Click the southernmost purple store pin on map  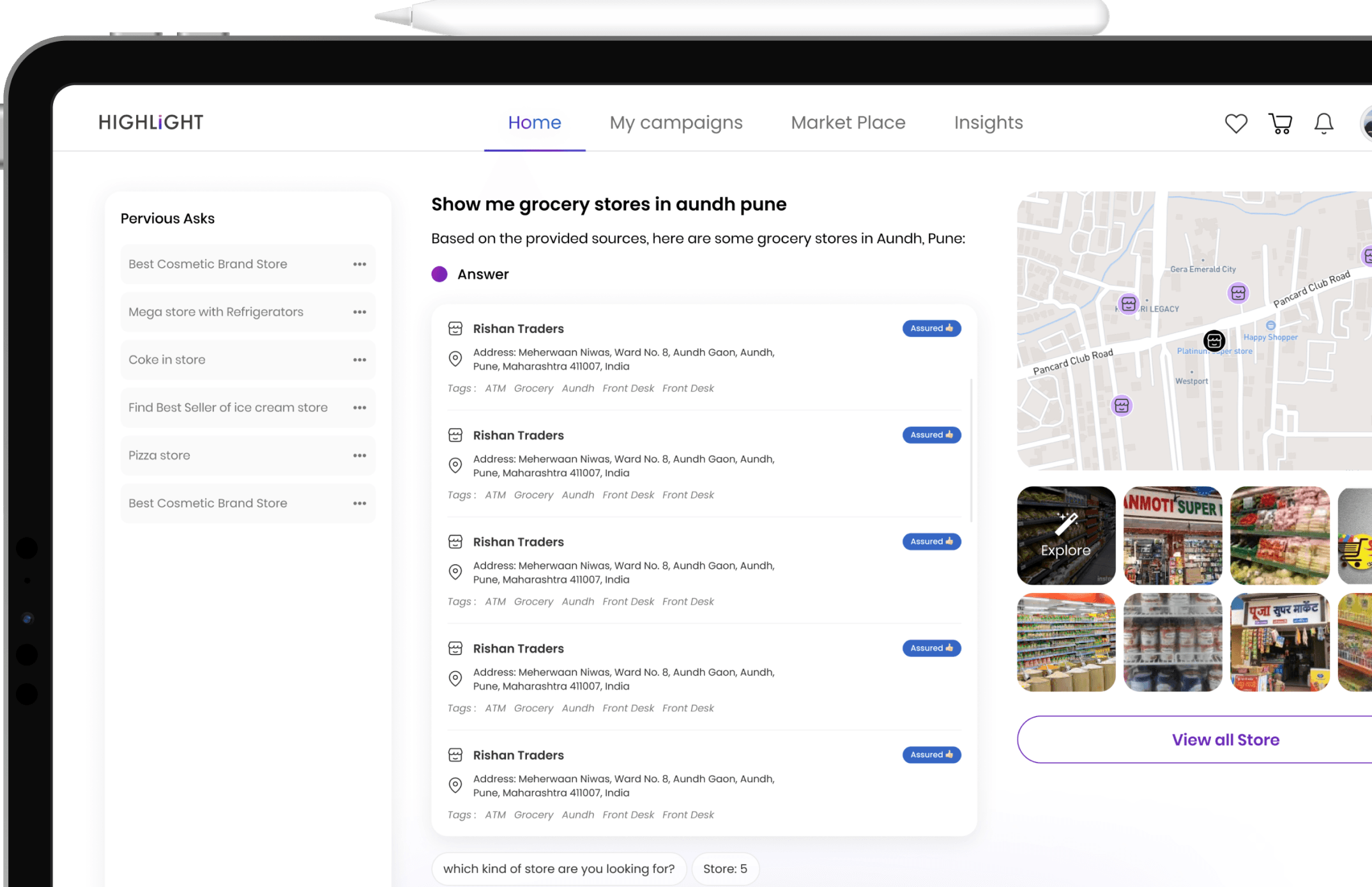point(1122,405)
